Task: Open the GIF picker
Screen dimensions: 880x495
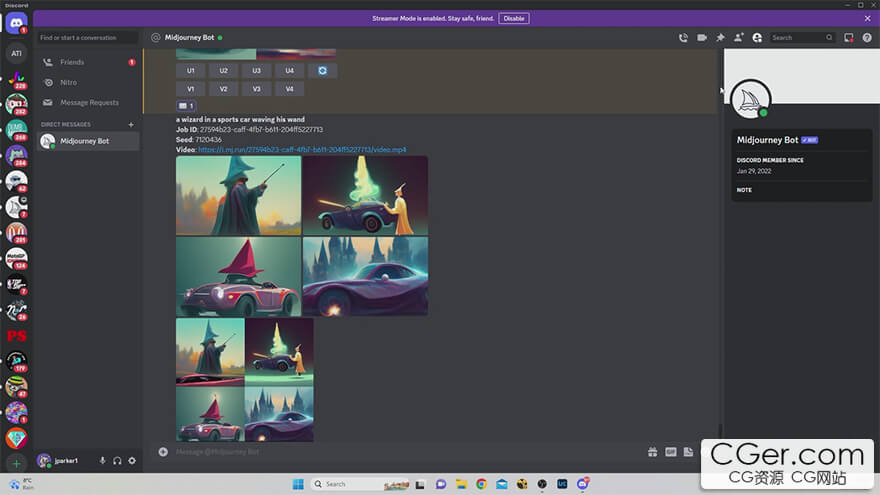Action: 671,452
